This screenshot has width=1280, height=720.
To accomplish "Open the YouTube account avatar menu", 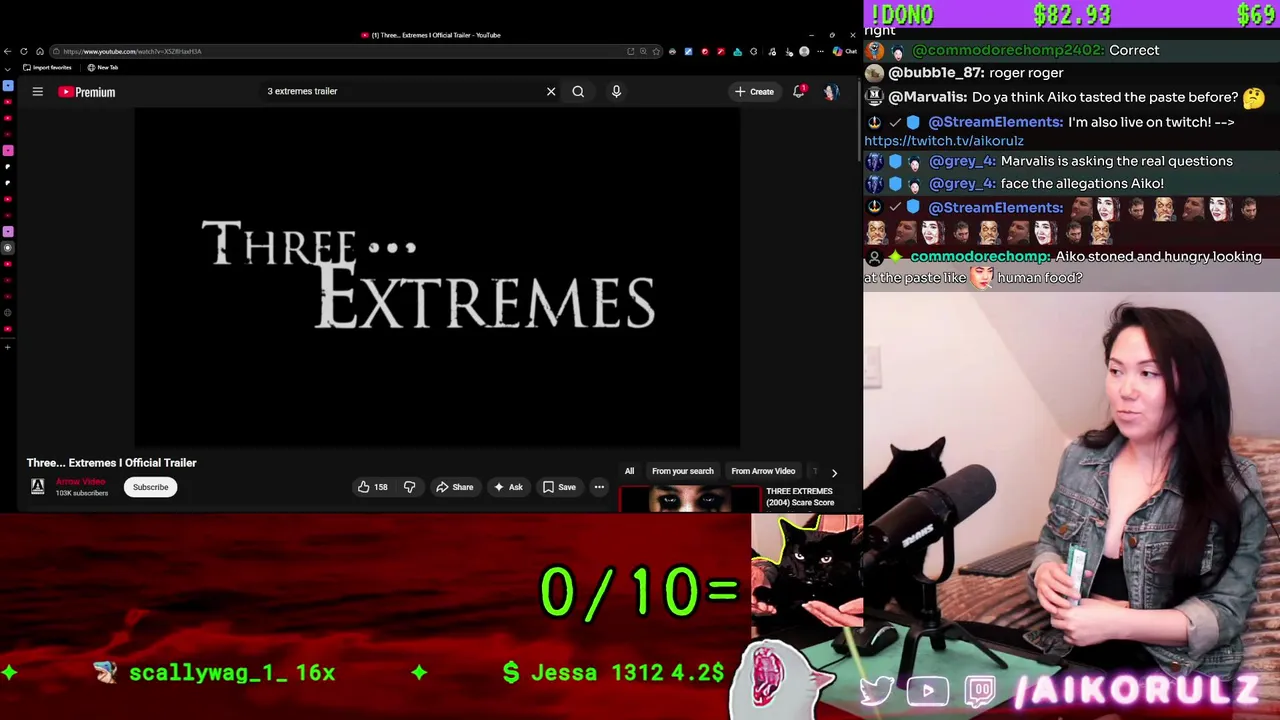I will coord(830,92).
